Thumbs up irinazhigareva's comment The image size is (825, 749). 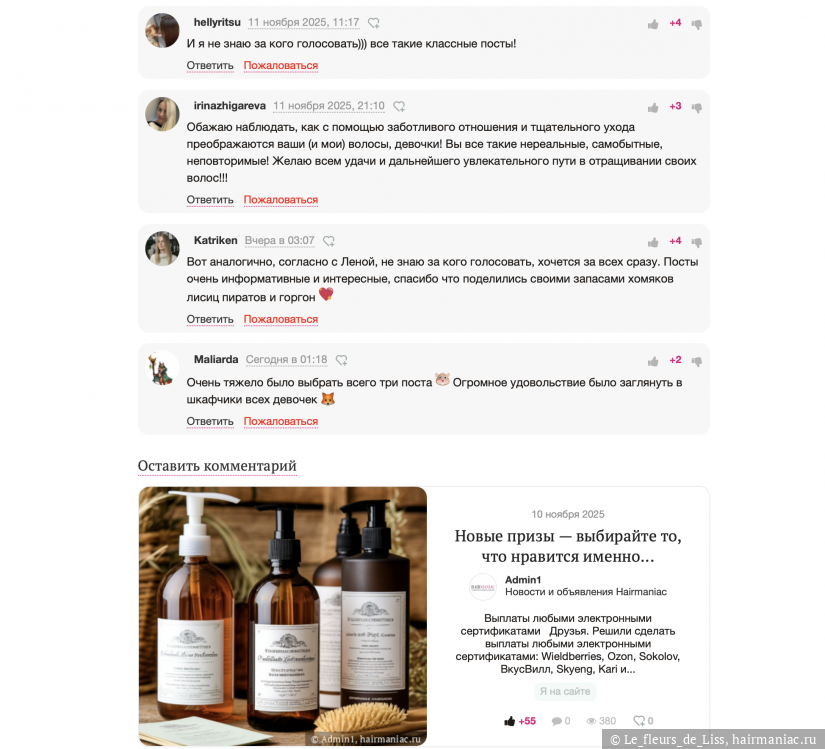[653, 108]
